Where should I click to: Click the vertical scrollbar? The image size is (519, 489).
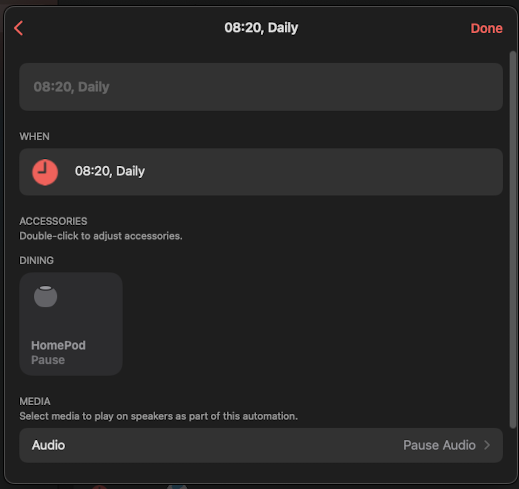(x=513, y=239)
